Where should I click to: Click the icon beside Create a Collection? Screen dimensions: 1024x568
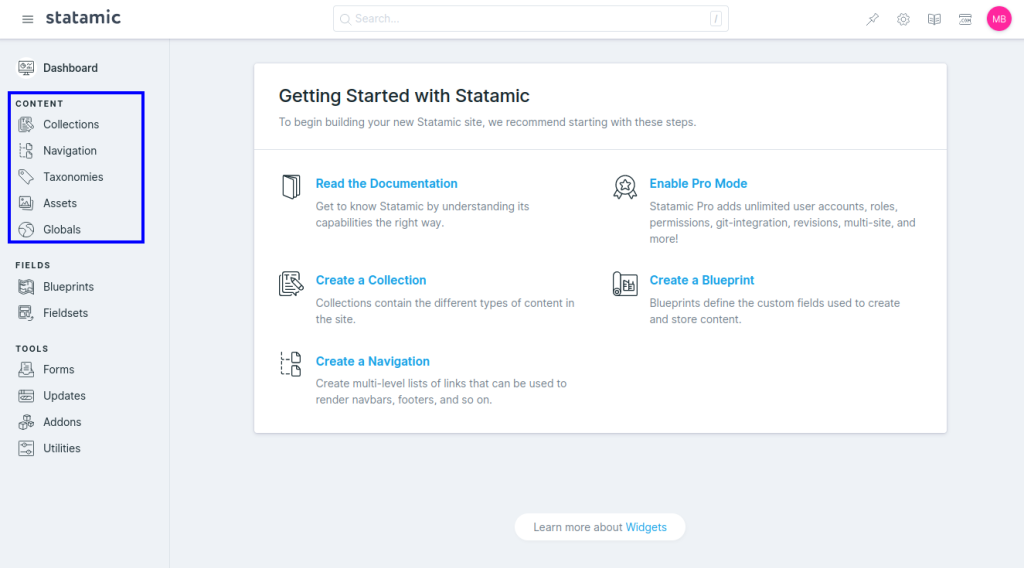[x=291, y=283]
